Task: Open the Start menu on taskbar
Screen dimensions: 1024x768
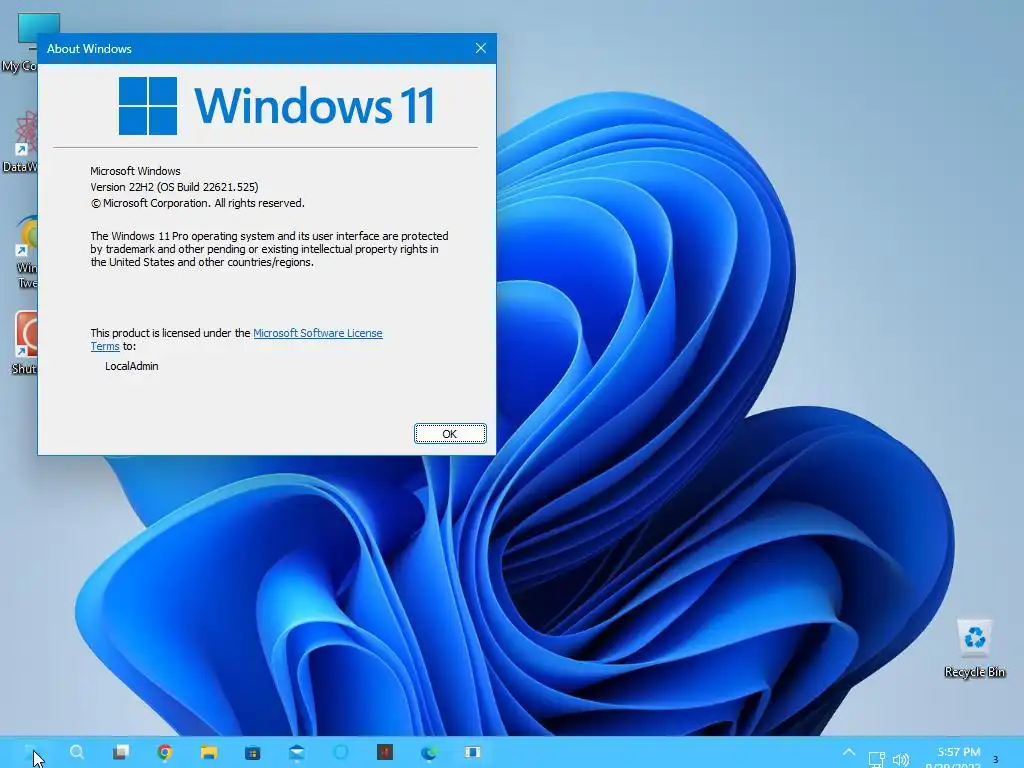Action: pos(31,752)
